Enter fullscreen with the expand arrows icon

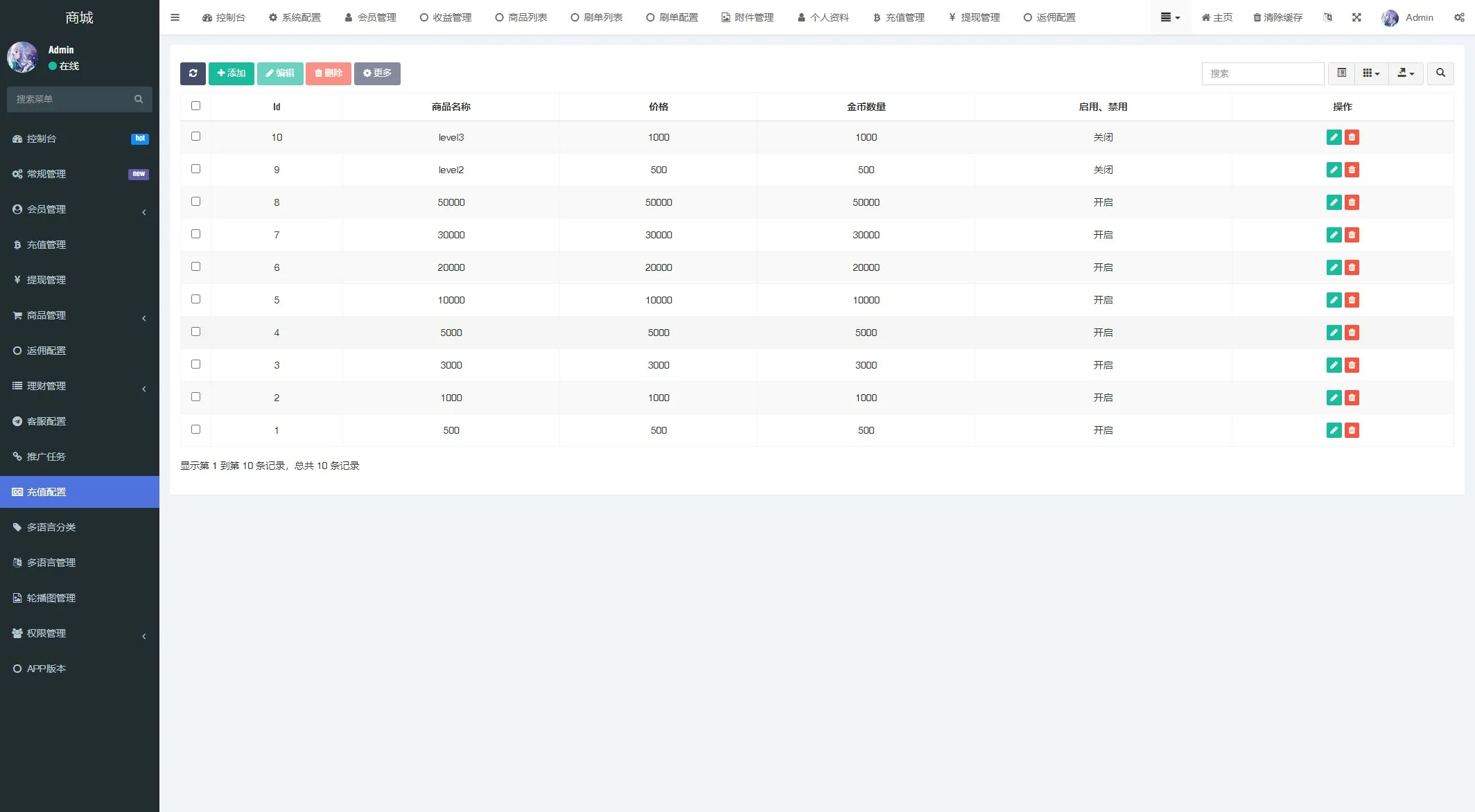point(1356,17)
